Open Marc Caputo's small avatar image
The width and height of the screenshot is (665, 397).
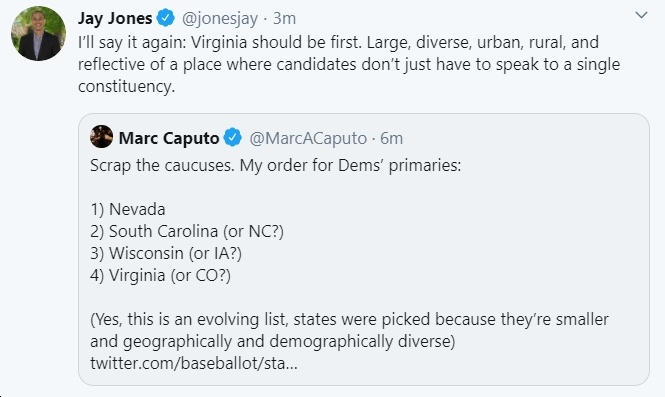[x=101, y=137]
